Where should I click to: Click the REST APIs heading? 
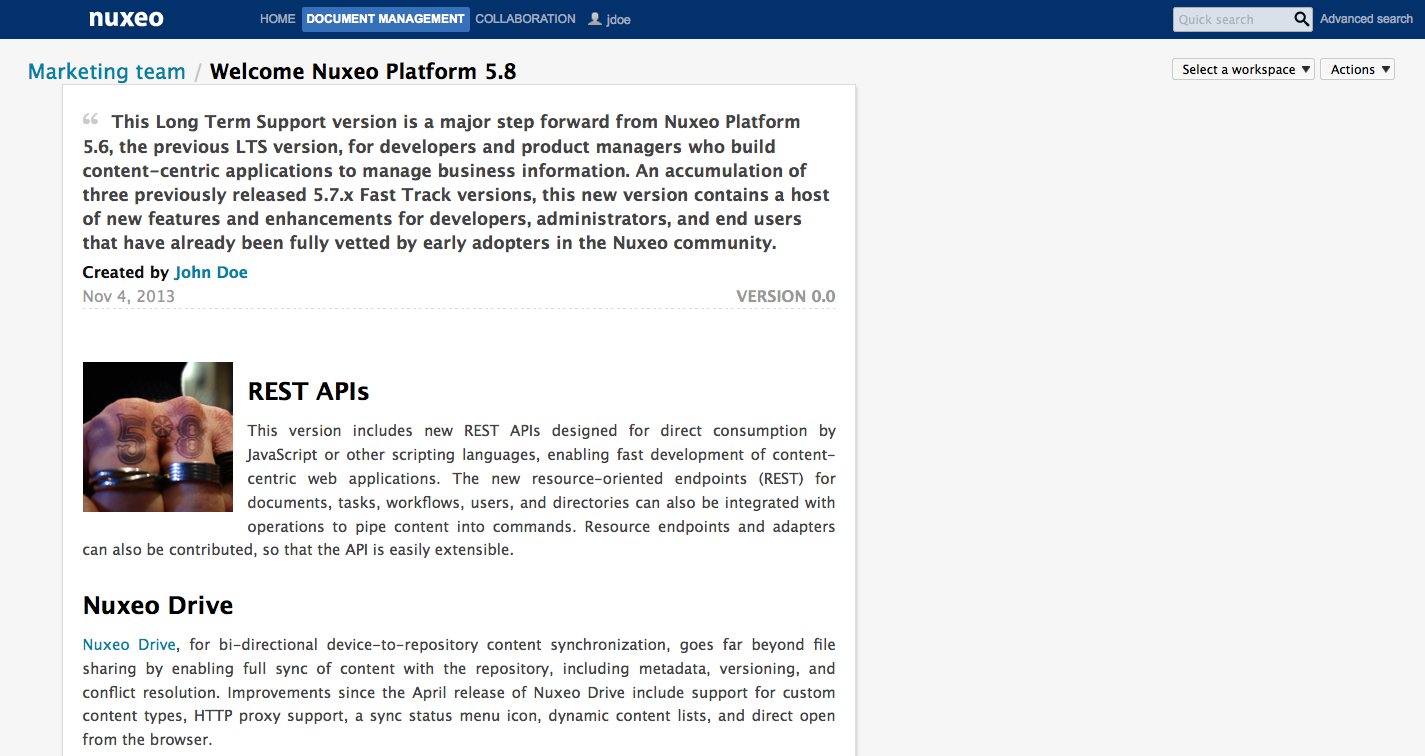click(x=309, y=391)
